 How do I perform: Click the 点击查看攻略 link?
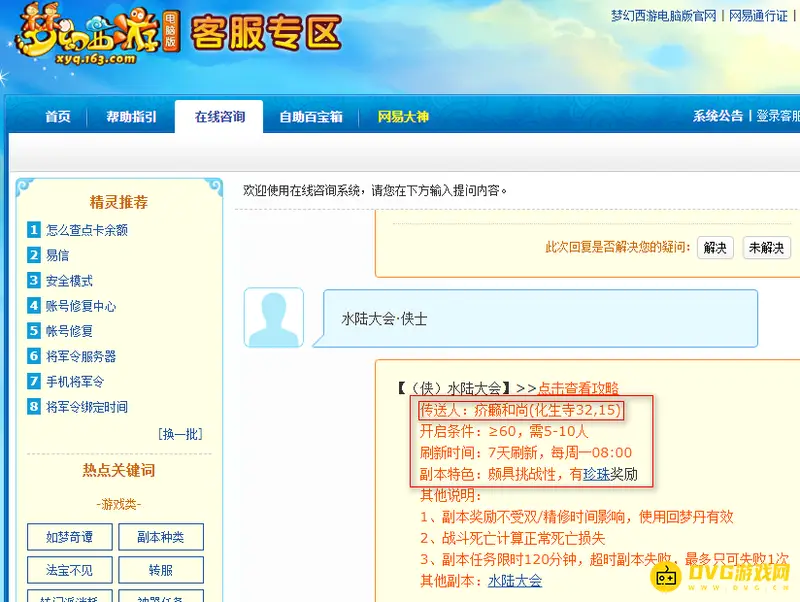[578, 388]
